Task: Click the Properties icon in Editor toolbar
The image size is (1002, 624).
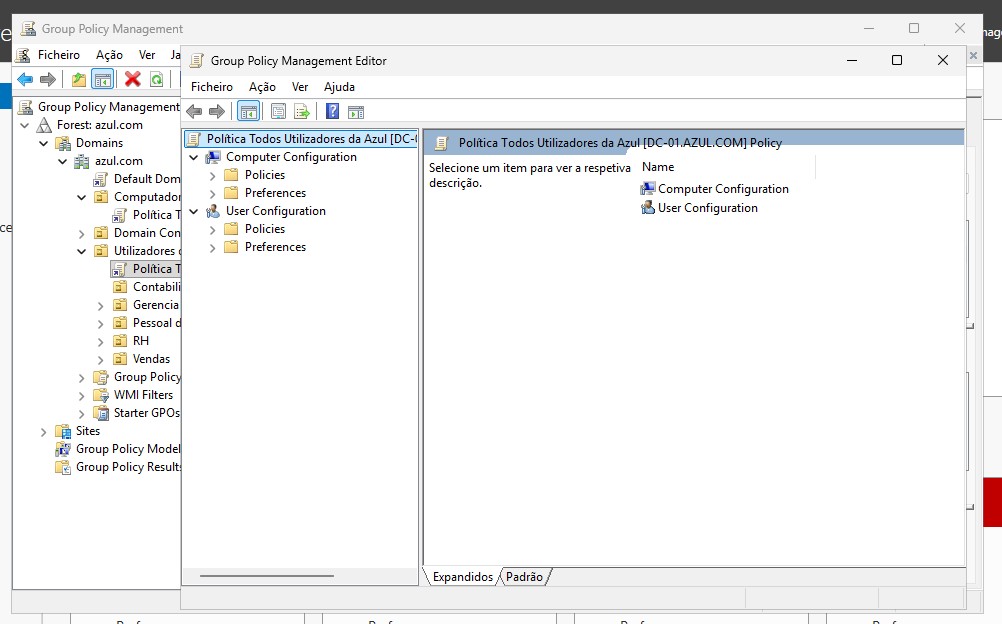Action: (278, 112)
